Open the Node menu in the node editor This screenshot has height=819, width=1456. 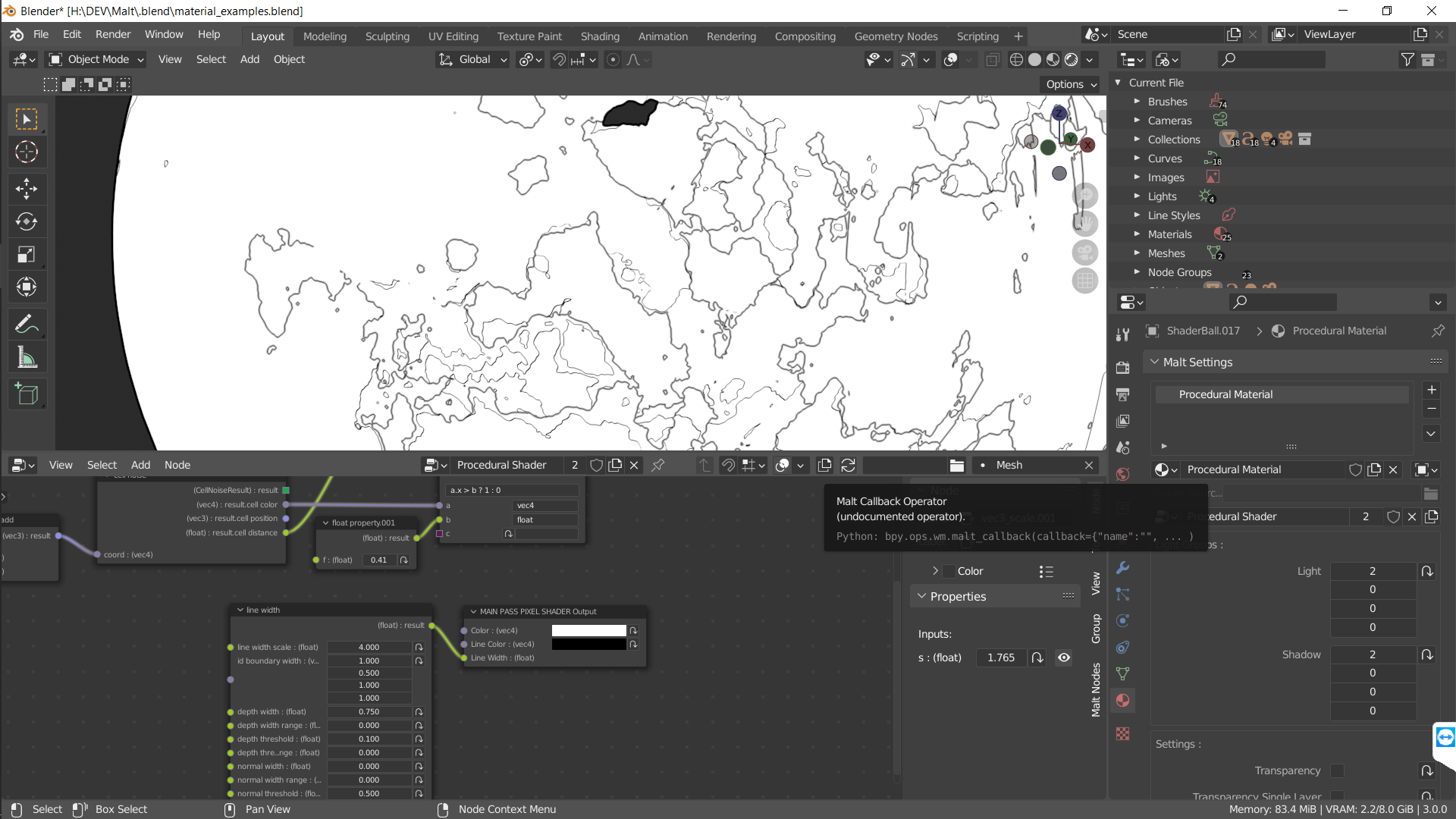[x=177, y=465]
